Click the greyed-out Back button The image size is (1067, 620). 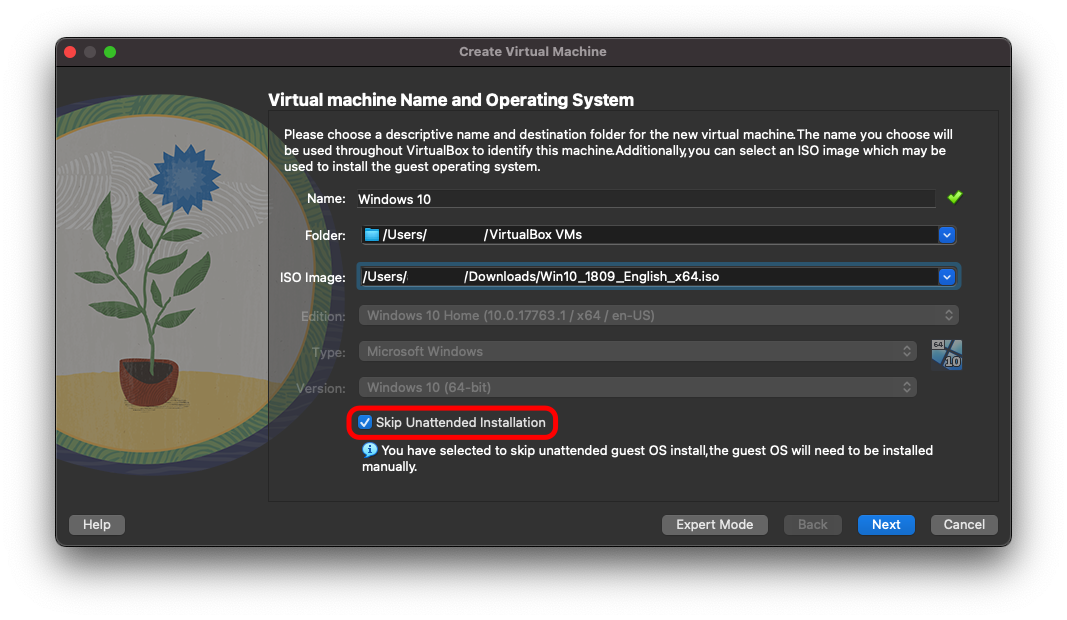click(x=812, y=525)
